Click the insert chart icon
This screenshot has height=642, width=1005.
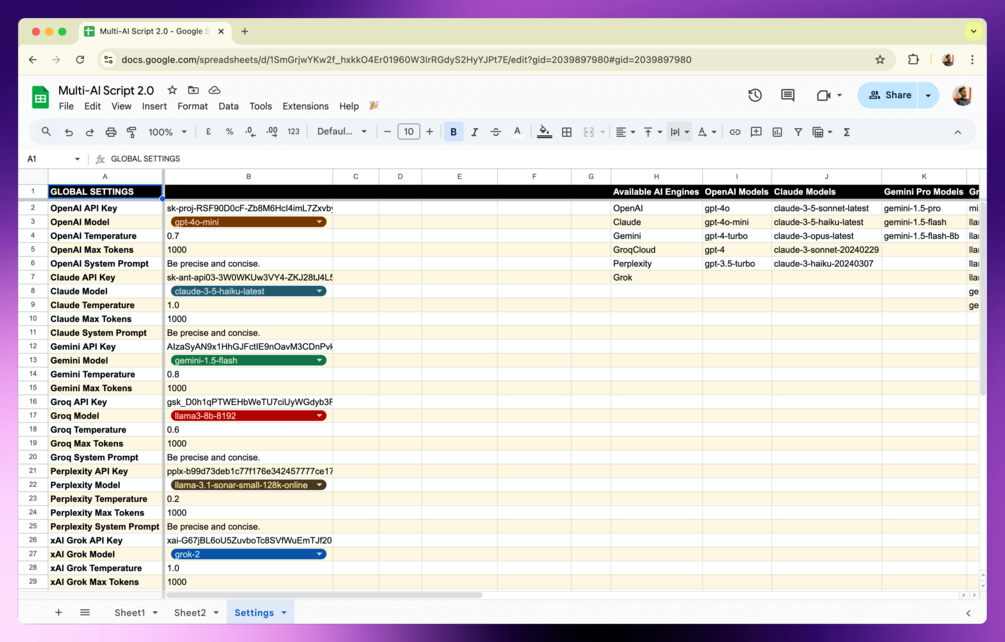[x=777, y=132]
